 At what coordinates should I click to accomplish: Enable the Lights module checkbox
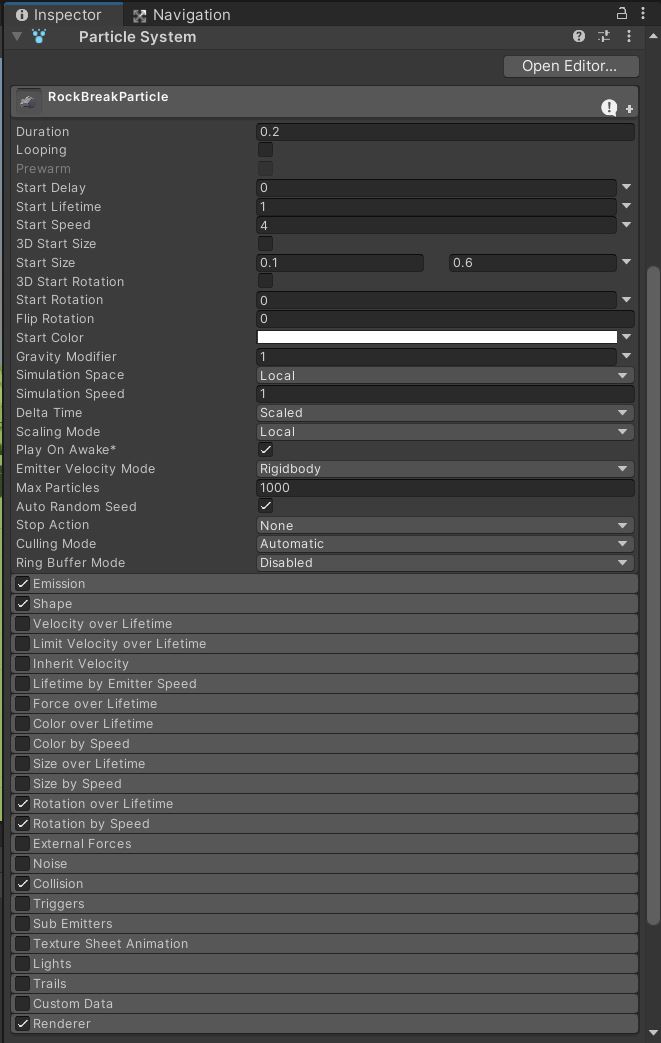point(23,963)
